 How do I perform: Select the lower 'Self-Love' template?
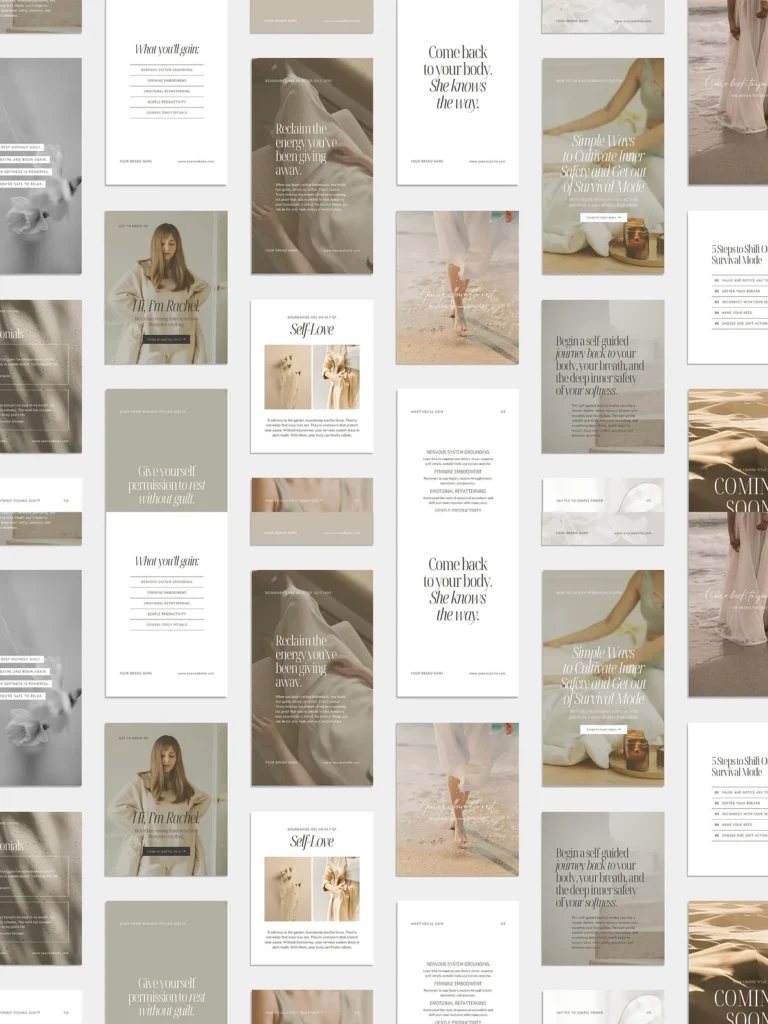pos(312,888)
